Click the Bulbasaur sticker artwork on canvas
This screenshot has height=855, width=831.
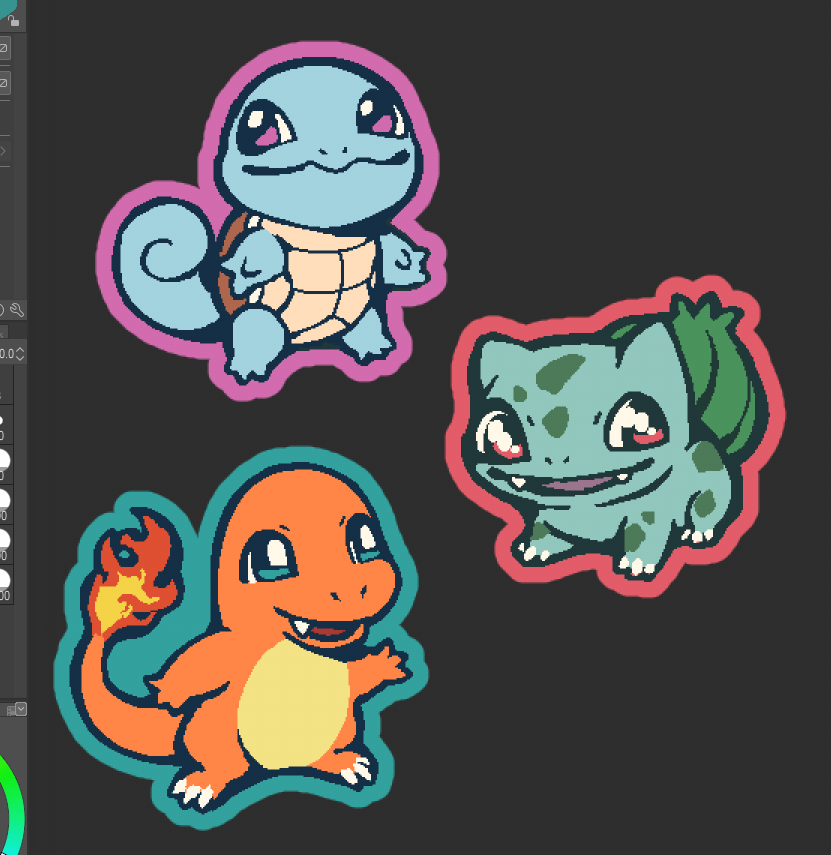616,436
